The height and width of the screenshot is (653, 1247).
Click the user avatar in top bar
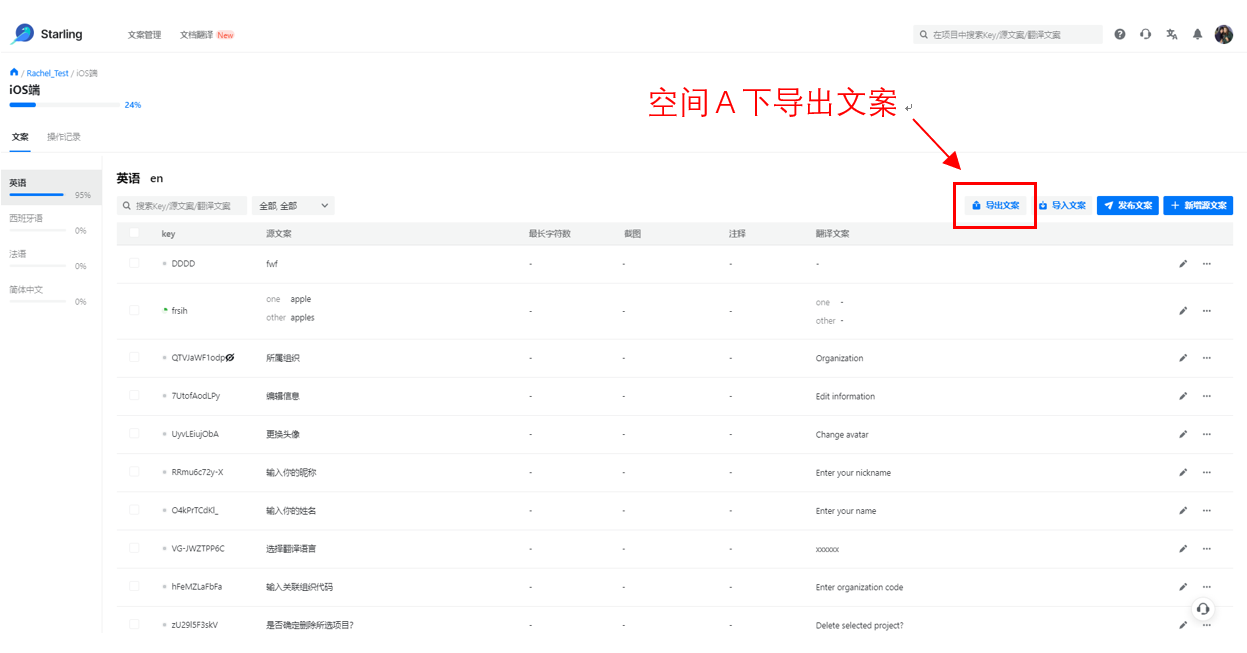(x=1223, y=34)
